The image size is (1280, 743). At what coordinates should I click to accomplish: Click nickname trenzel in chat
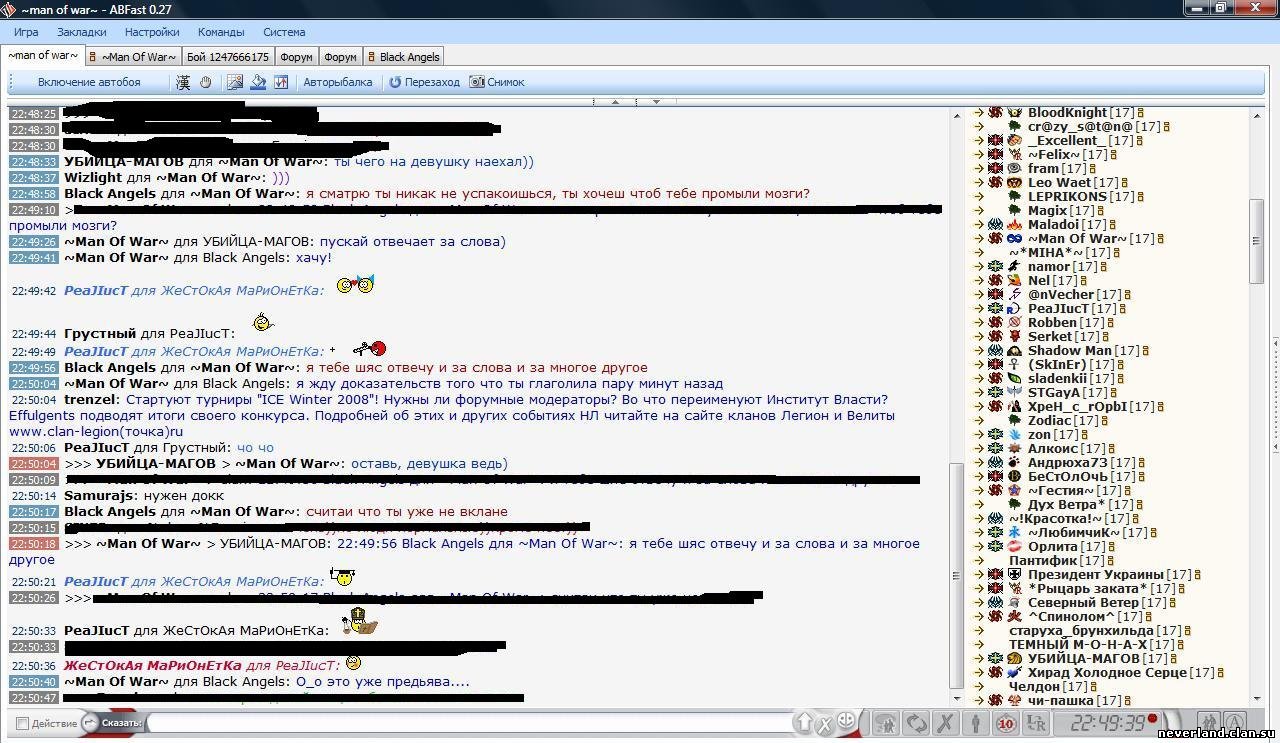pyautogui.click(x=90, y=400)
